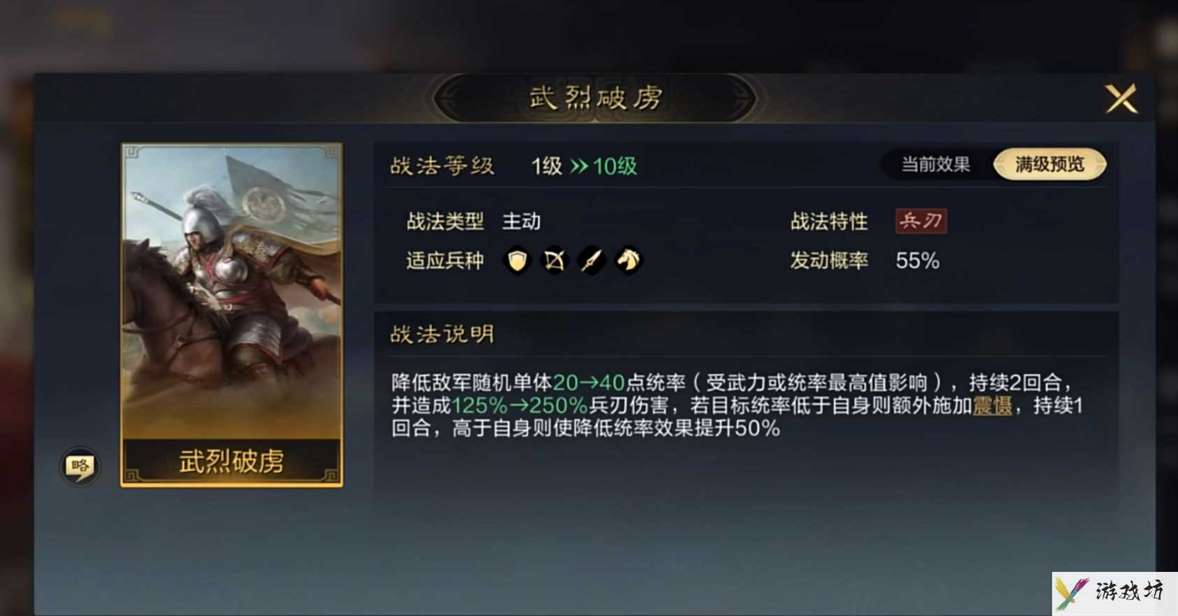Click the 55% activation probability value

click(917, 261)
